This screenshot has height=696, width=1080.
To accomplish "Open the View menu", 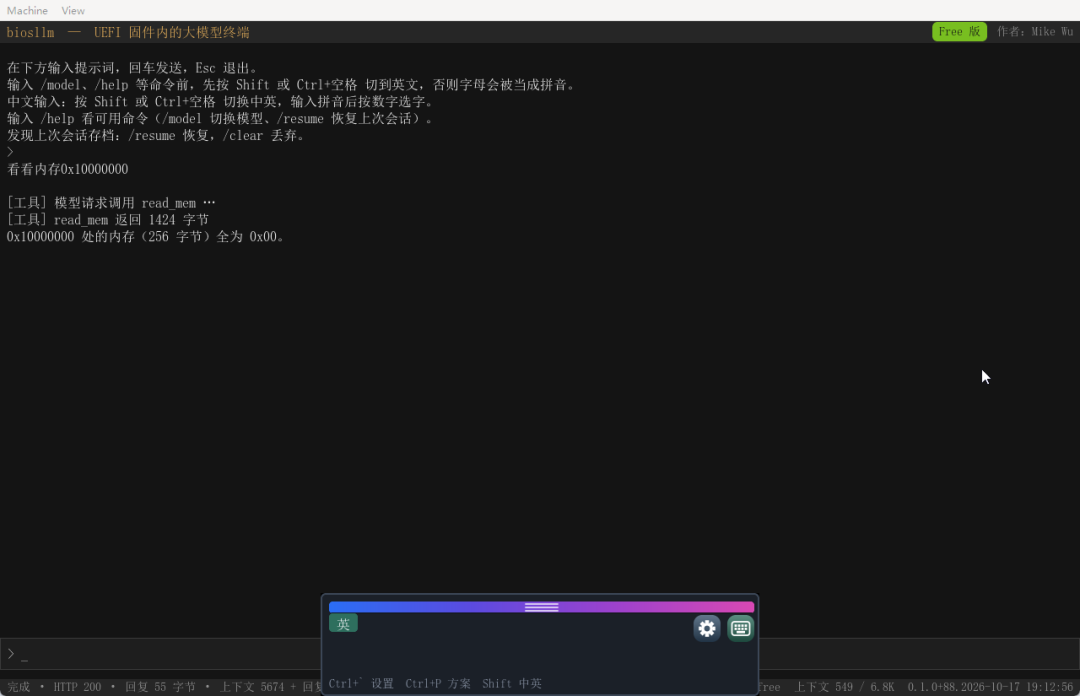I will 73,10.
